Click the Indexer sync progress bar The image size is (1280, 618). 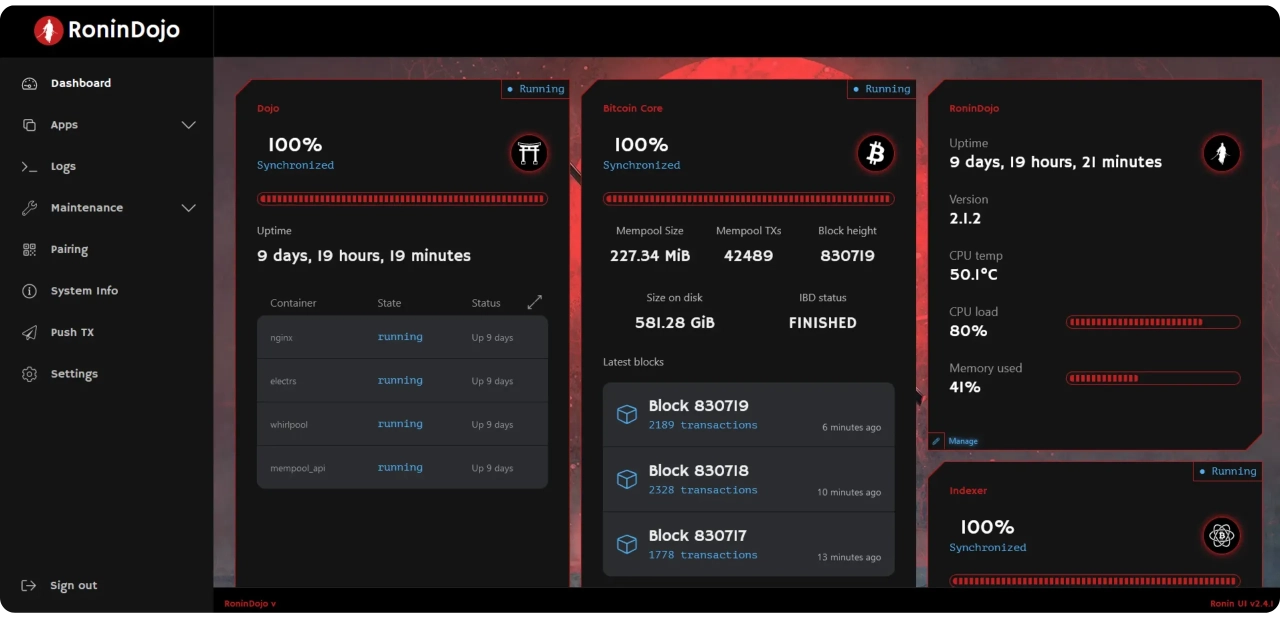(x=1094, y=581)
